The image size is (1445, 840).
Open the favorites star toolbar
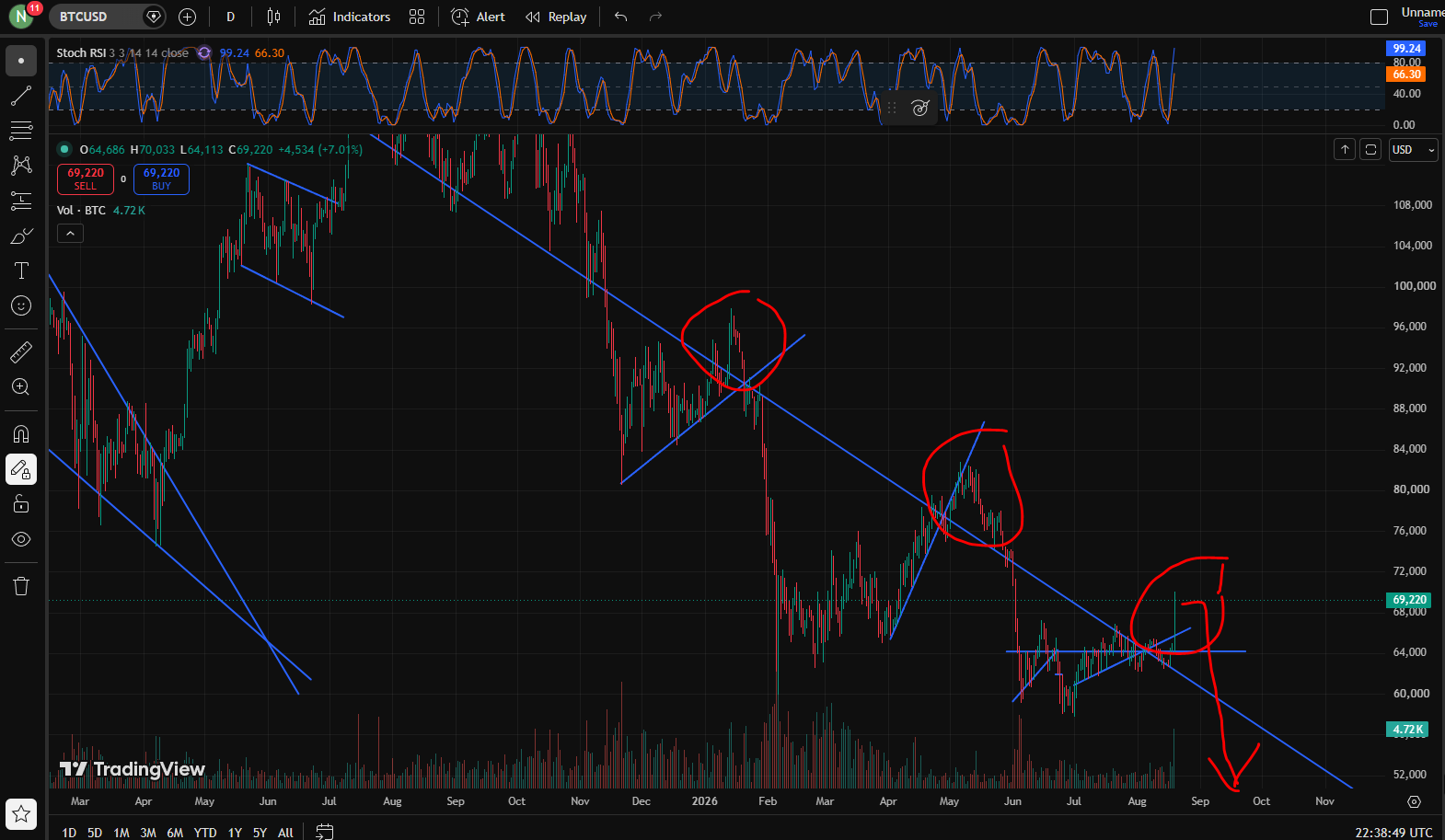tap(21, 813)
